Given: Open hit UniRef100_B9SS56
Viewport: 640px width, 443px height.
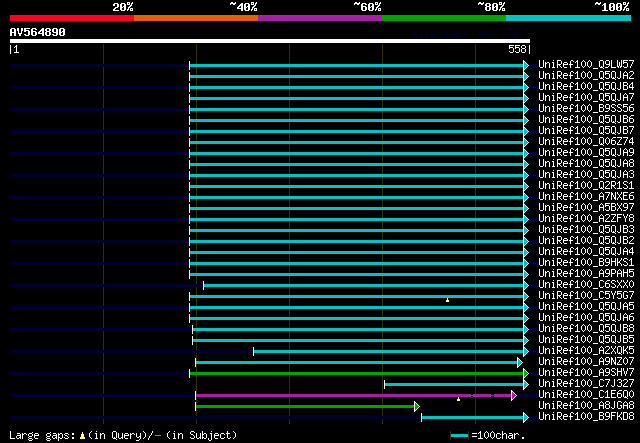Looking at the screenshot, I should [x=586, y=108].
